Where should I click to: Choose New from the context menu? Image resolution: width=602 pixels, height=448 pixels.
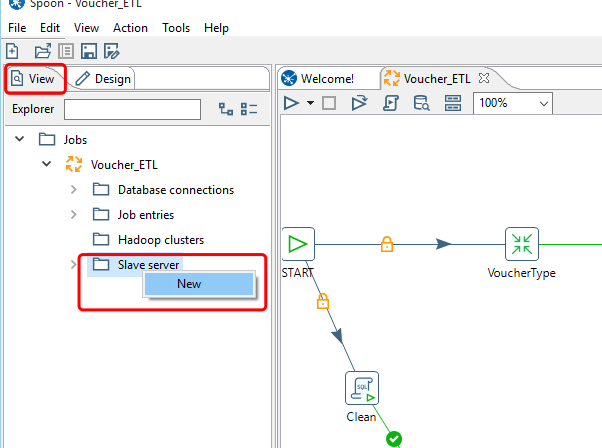click(x=198, y=284)
